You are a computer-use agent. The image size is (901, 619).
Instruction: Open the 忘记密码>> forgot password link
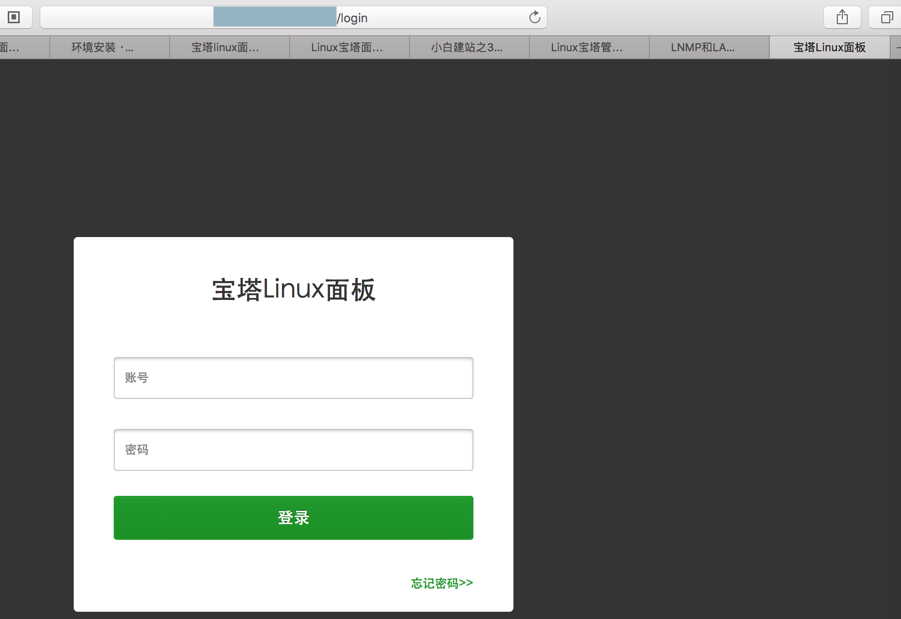click(442, 583)
